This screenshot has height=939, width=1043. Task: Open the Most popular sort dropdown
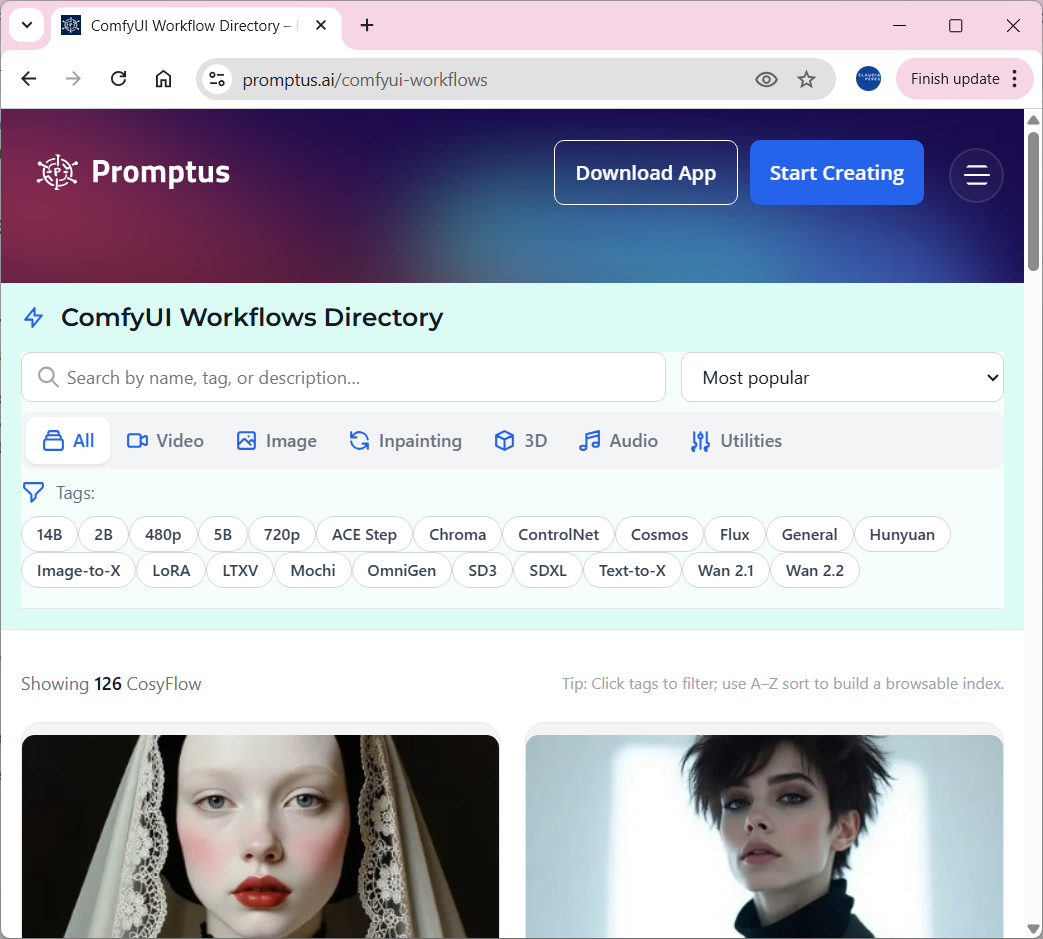click(841, 377)
